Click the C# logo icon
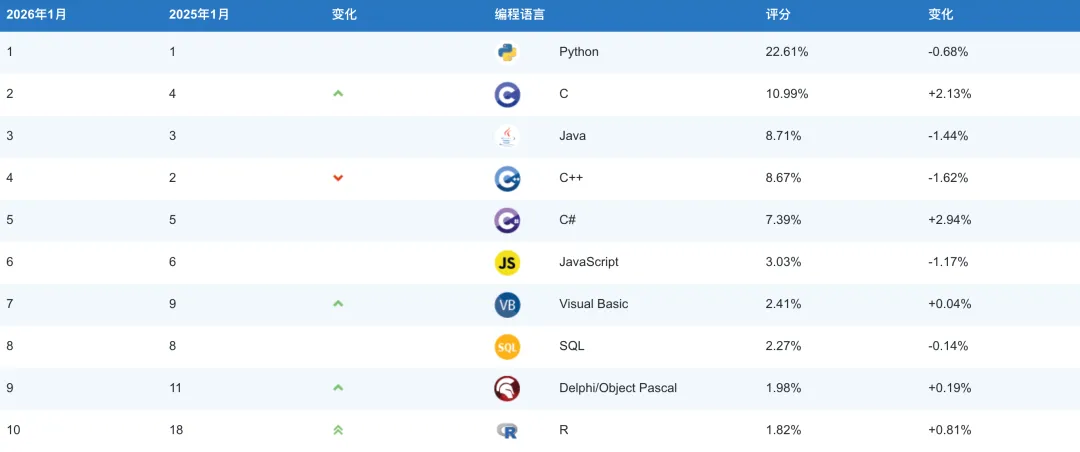This screenshot has height=452, width=1080. 507,220
